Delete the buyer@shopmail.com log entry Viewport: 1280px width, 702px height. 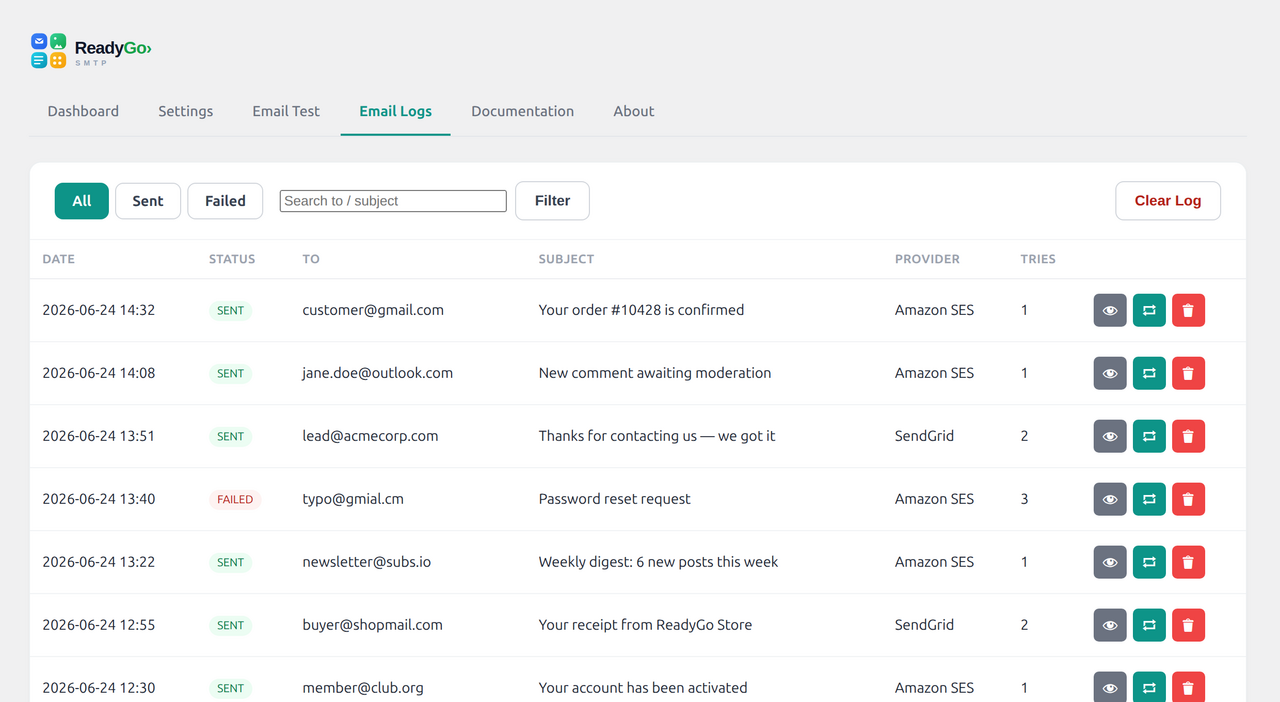point(1188,625)
